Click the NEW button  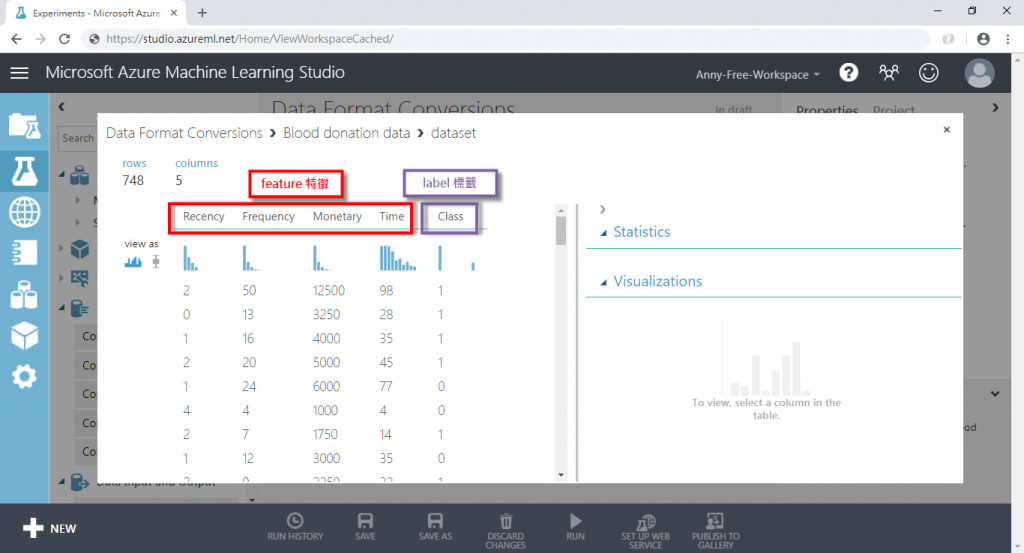(x=50, y=528)
